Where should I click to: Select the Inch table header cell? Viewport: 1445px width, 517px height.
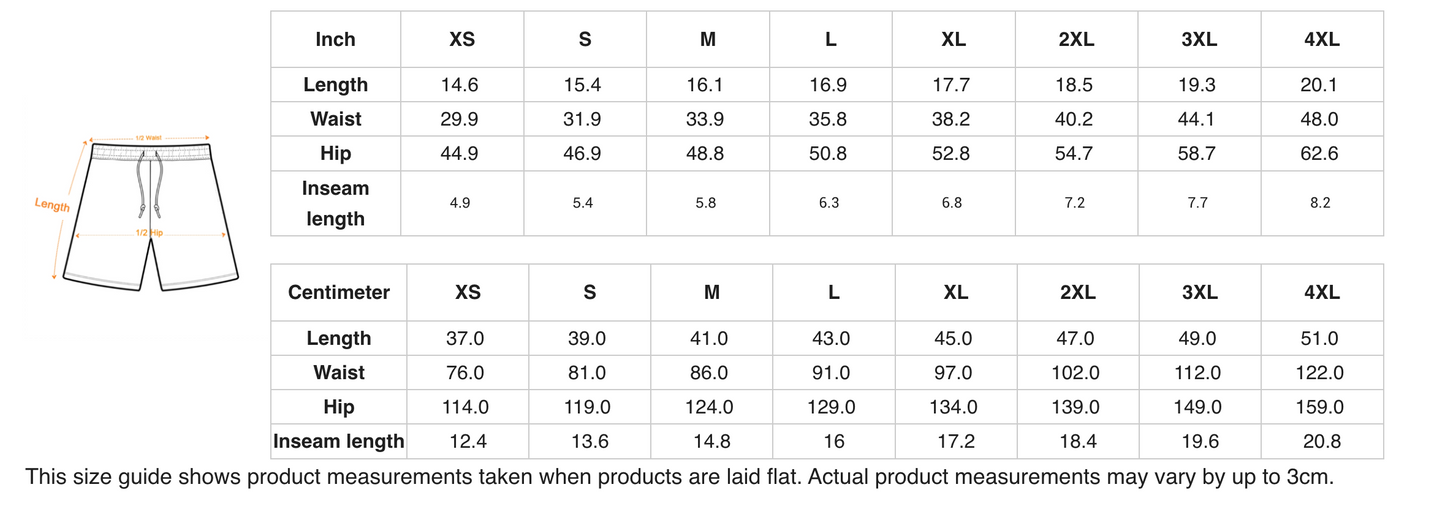(335, 40)
